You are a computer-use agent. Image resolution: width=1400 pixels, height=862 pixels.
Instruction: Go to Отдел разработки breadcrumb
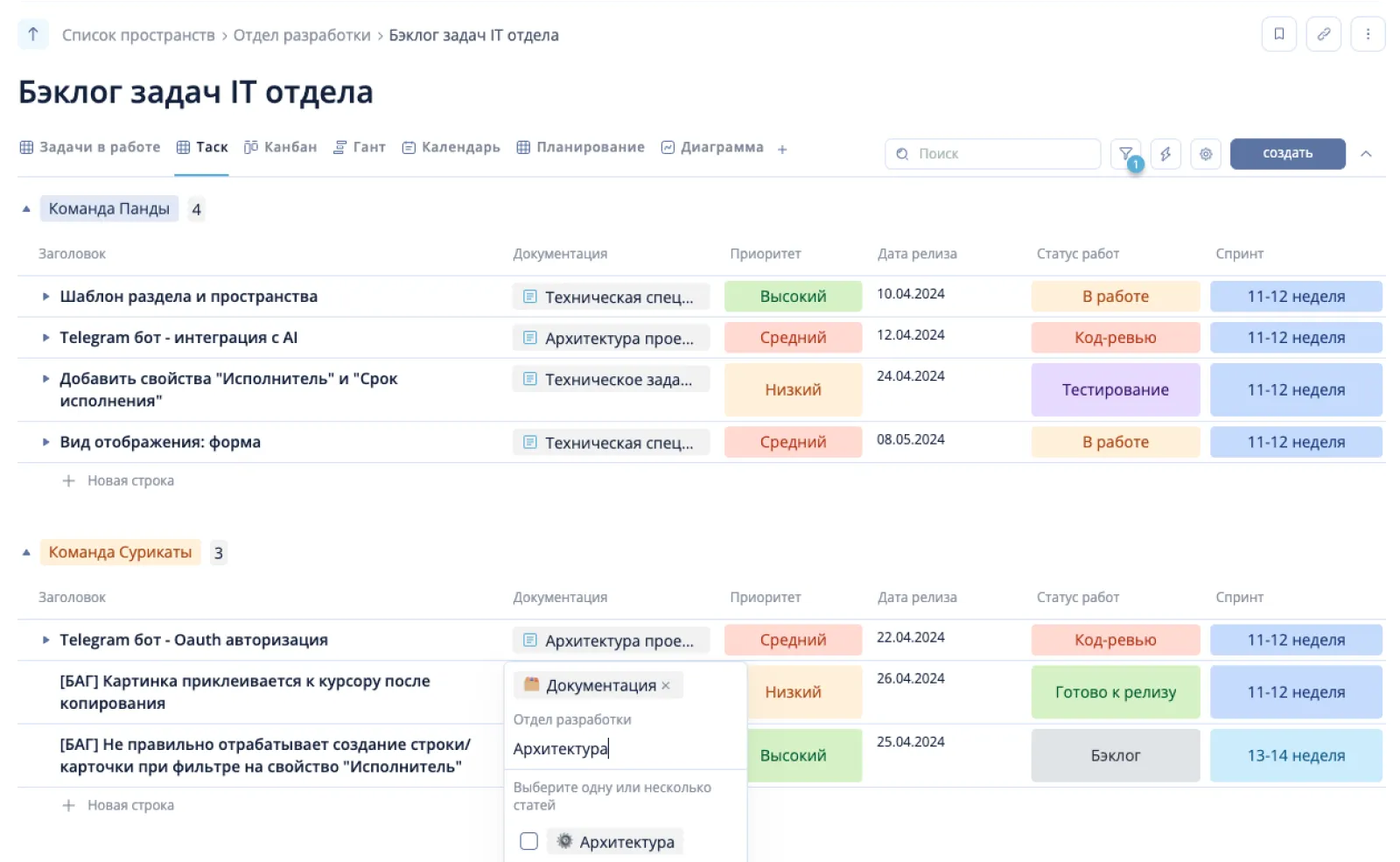(x=302, y=35)
